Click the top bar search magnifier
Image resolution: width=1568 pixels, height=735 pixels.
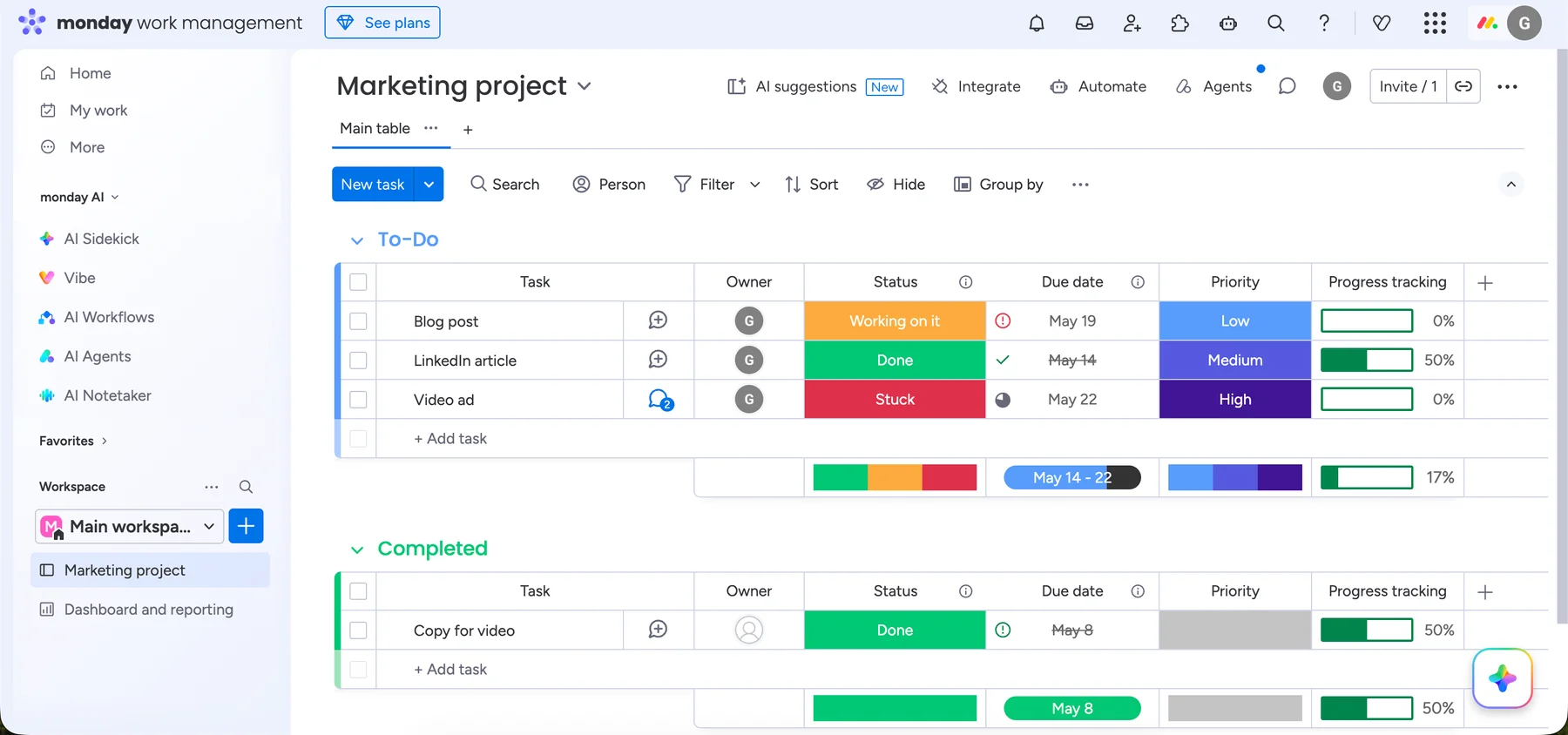(x=1276, y=24)
